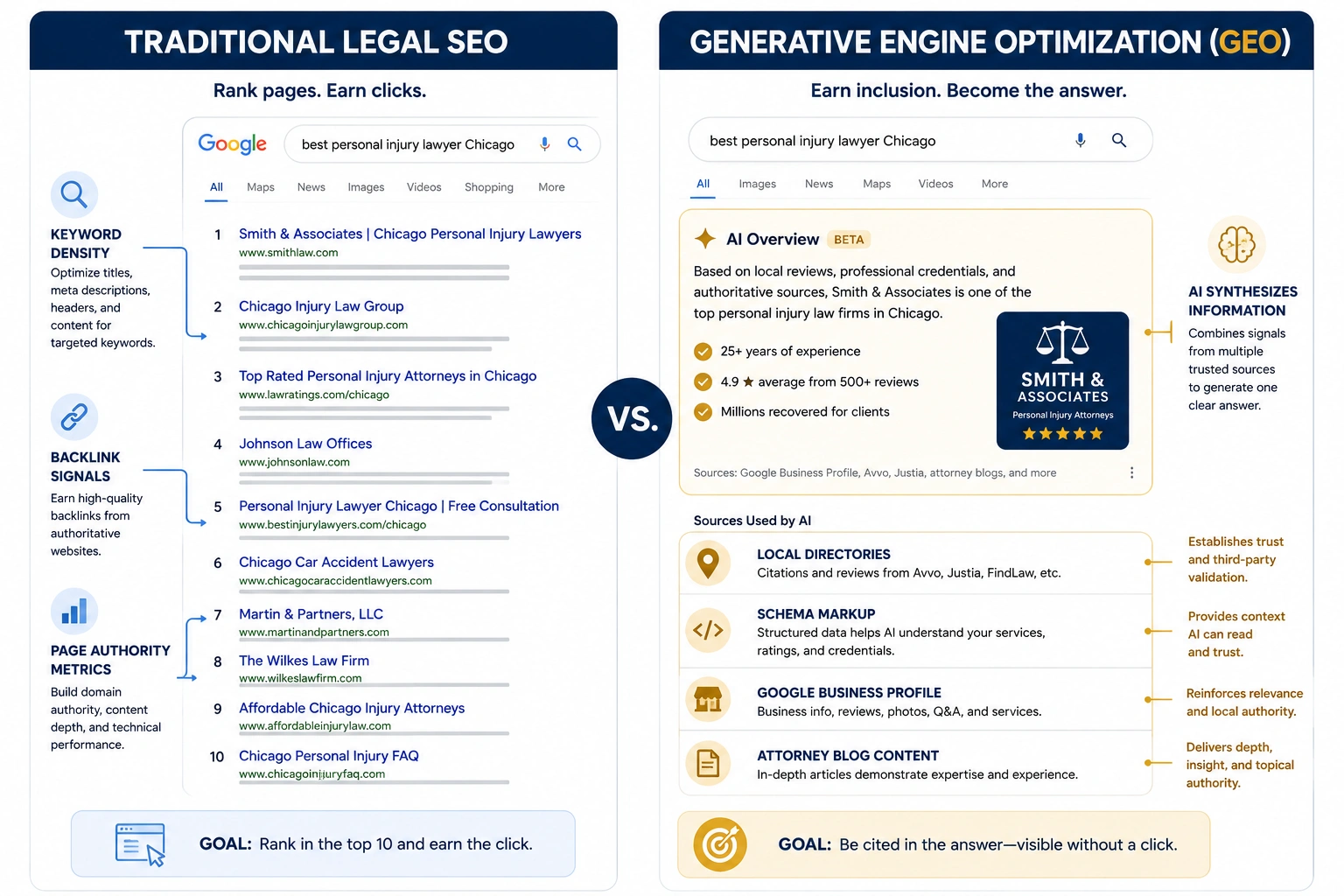1344x896 pixels.
Task: Click microphone icon in the Google search box
Action: pyautogui.click(x=544, y=144)
